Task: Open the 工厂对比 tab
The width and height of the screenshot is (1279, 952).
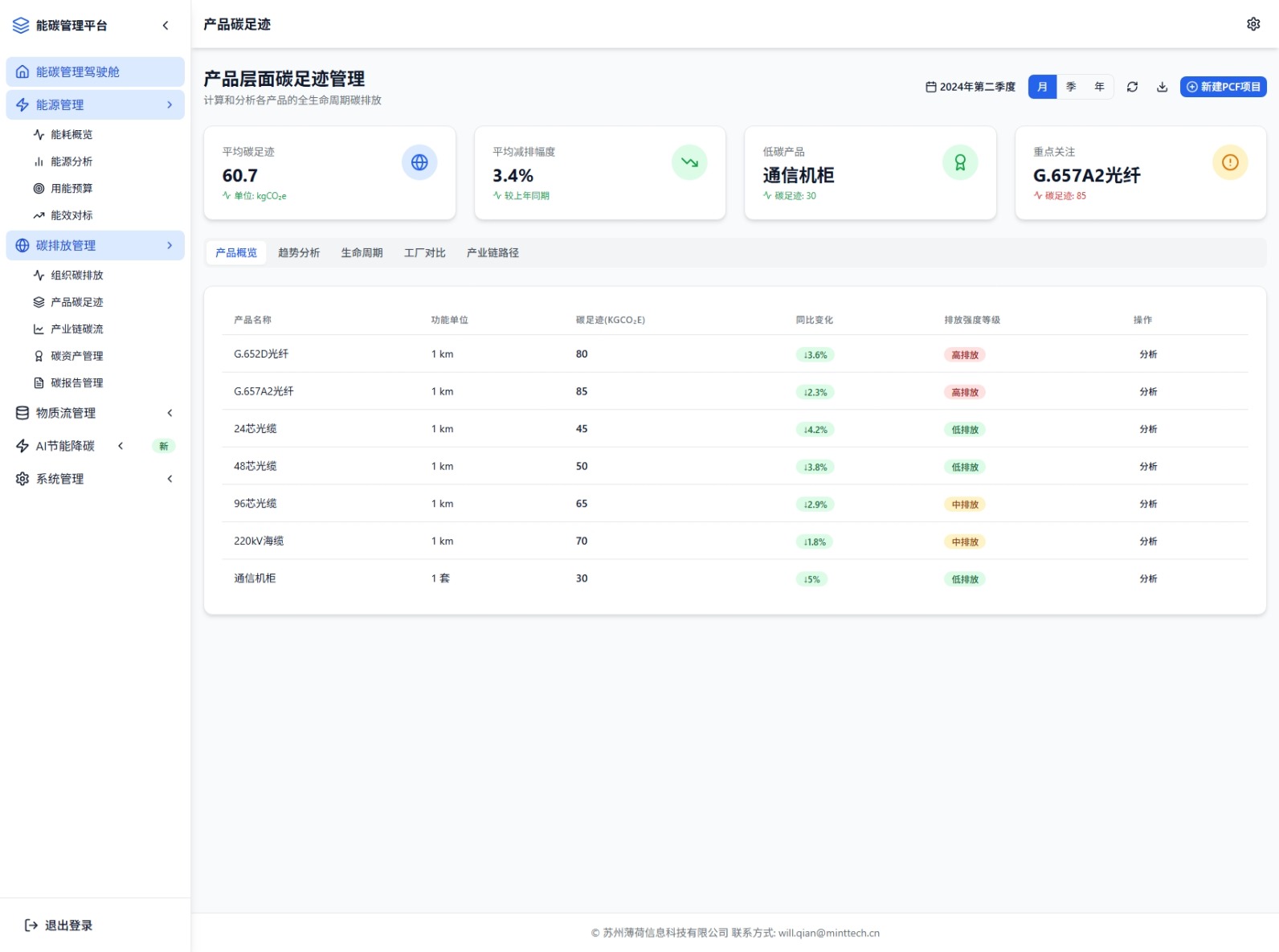Action: point(424,253)
